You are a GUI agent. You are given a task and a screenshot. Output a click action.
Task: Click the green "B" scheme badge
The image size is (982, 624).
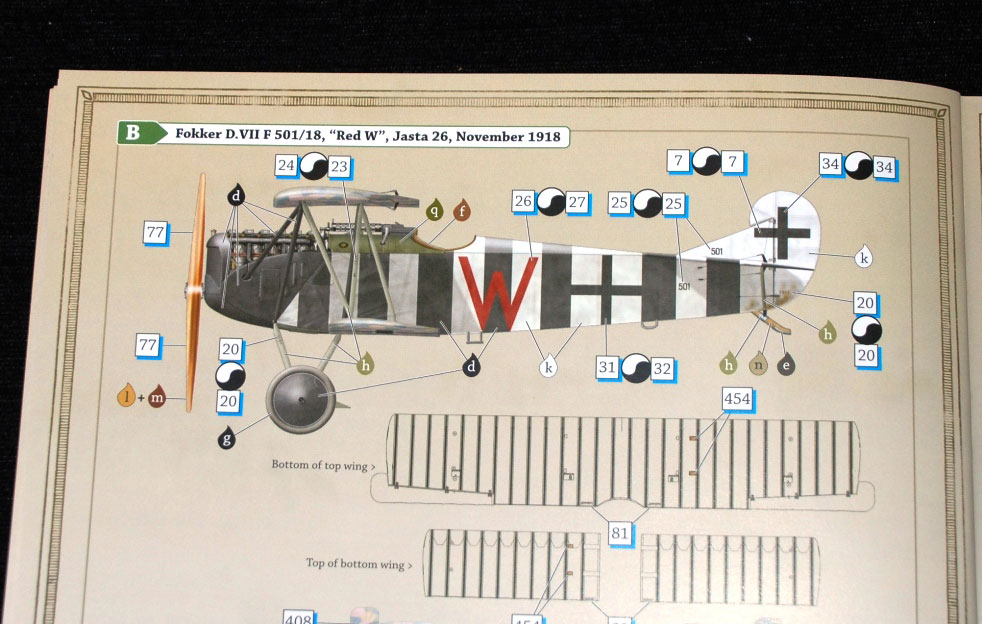tap(133, 134)
